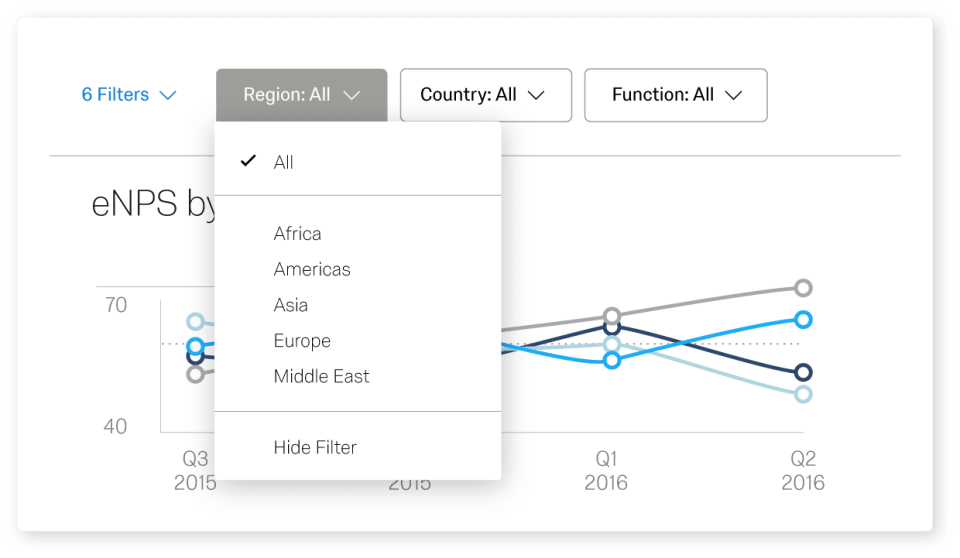Viewport: 960px width, 558px height.
Task: Click the Region dropdown chevron arrow
Action: (351, 95)
